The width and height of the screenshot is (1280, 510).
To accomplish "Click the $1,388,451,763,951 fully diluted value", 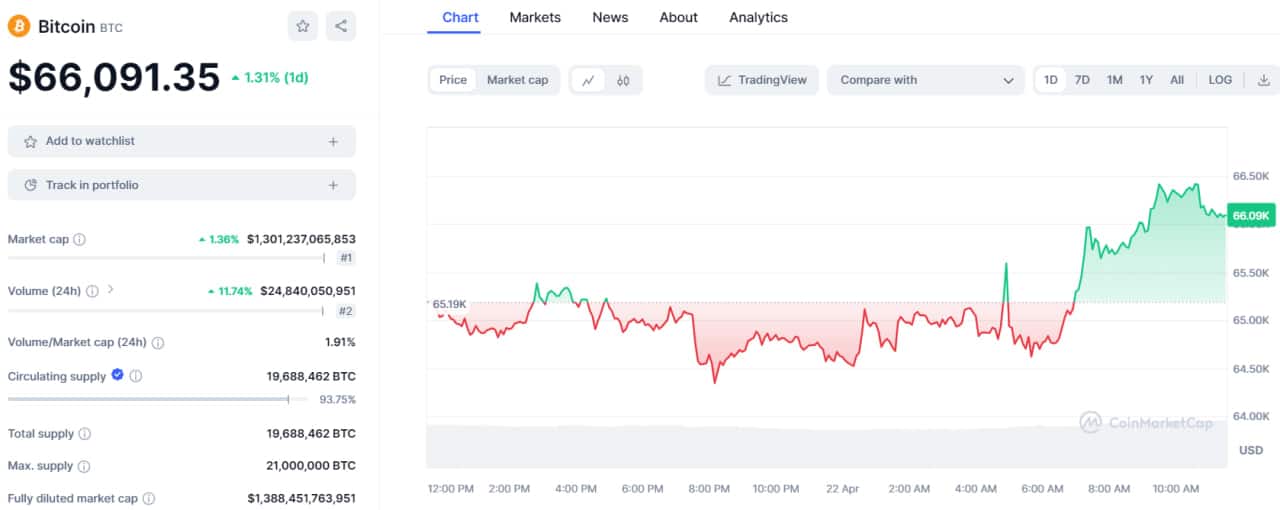I will pyautogui.click(x=301, y=498).
